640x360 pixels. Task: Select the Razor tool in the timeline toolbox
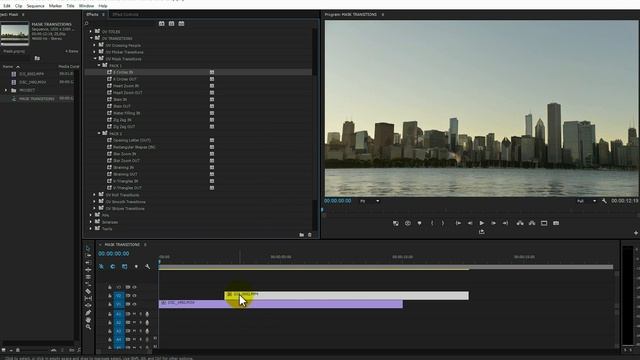pos(88,291)
